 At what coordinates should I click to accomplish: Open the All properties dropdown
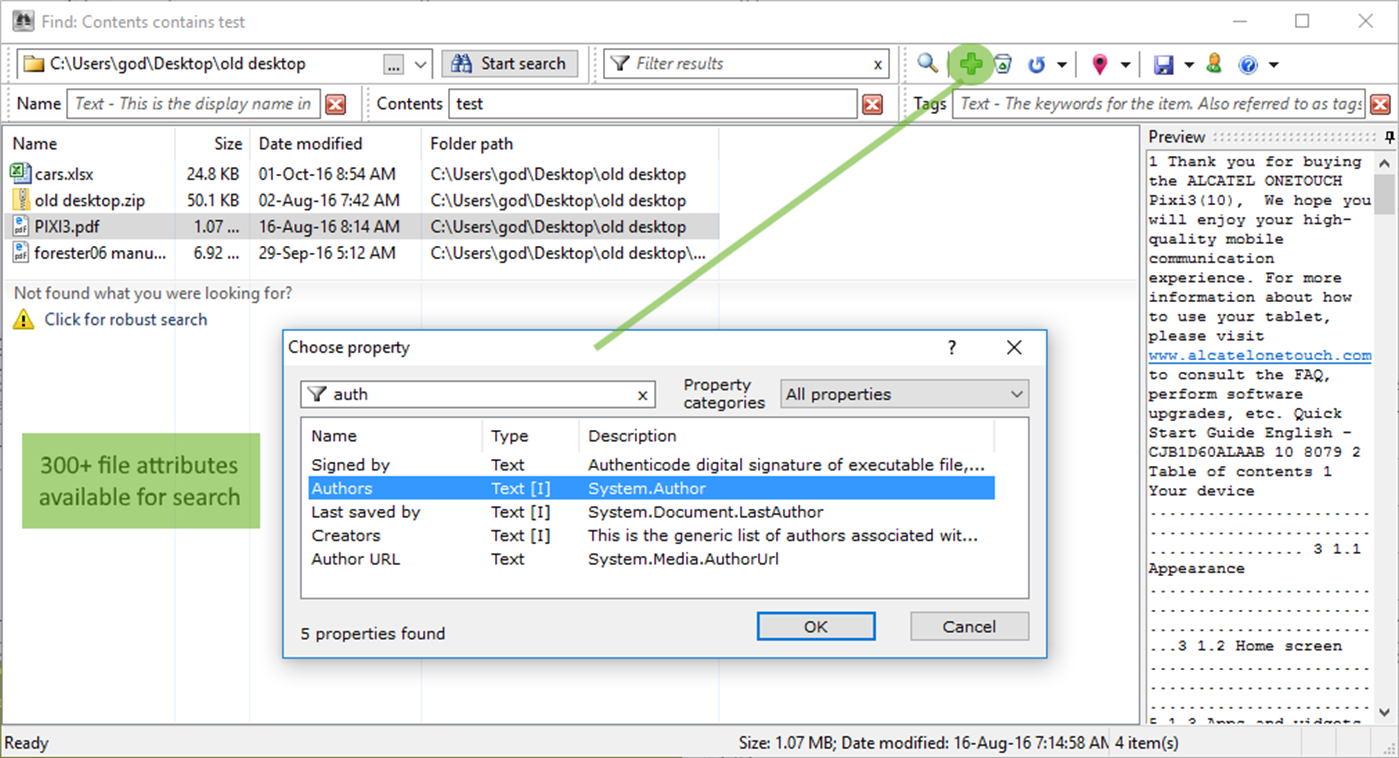pyautogui.click(x=903, y=394)
